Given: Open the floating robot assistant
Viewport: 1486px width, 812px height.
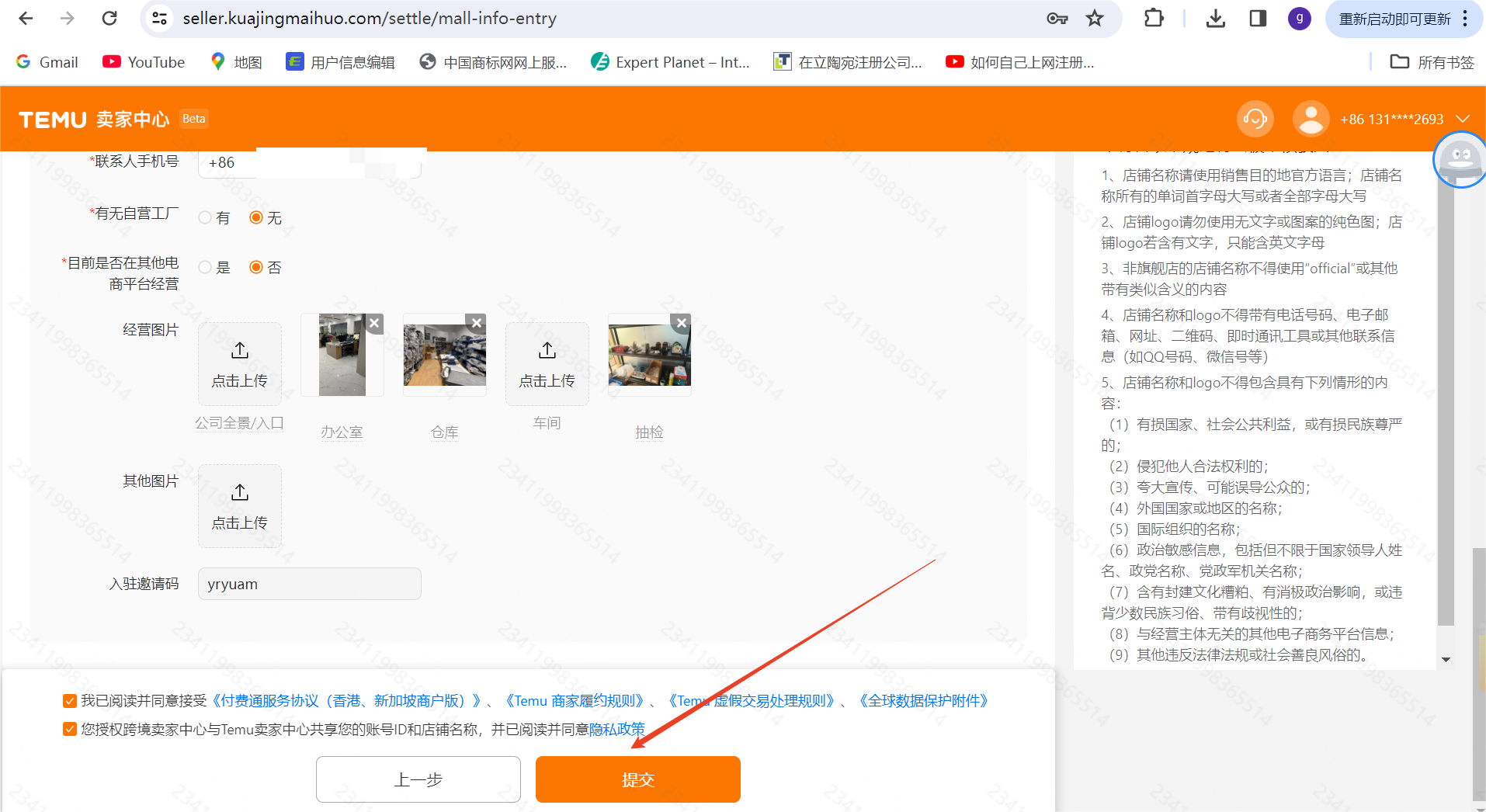Looking at the screenshot, I should [1460, 160].
